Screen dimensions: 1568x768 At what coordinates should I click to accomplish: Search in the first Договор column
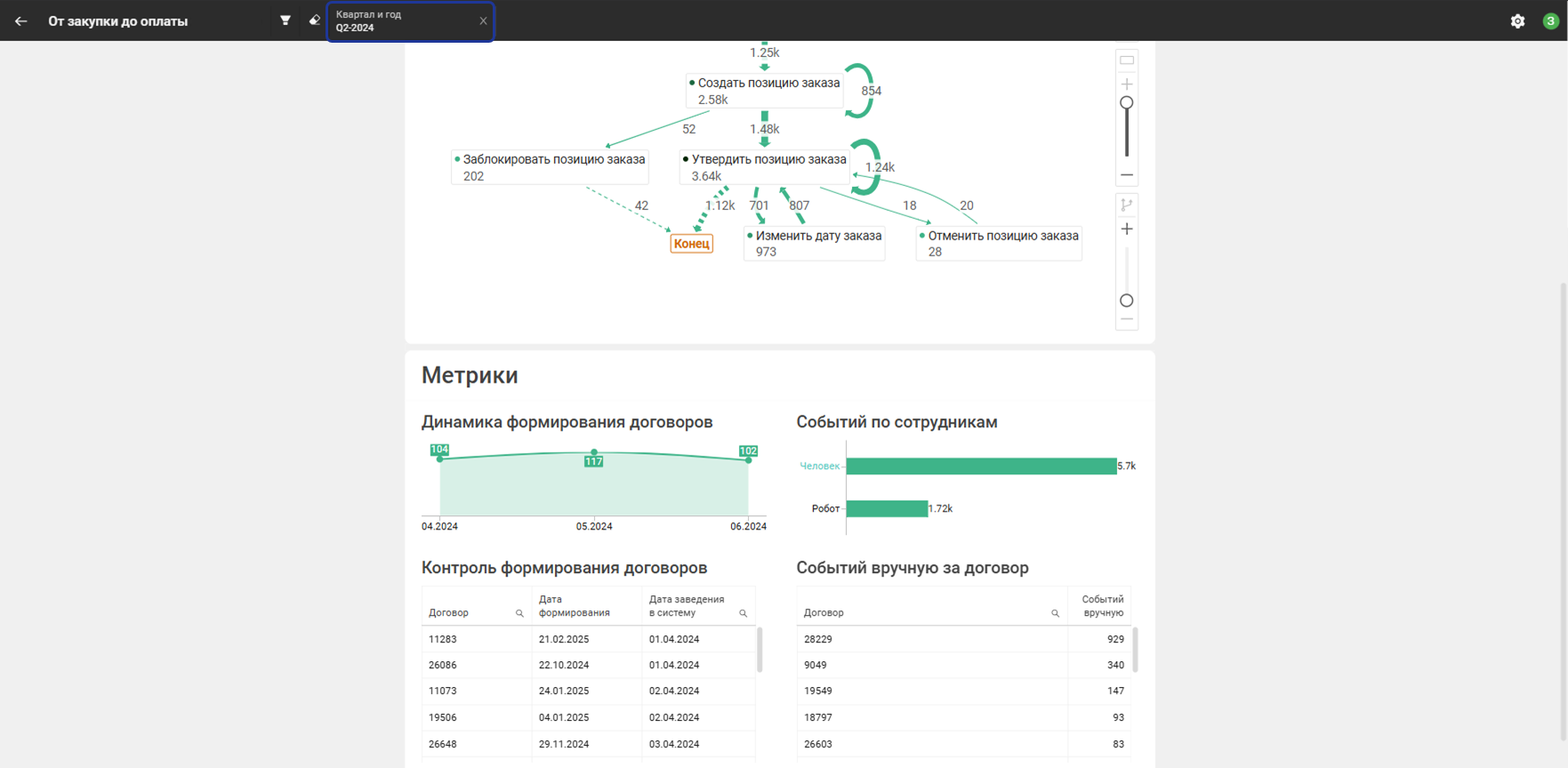pyautogui.click(x=519, y=613)
